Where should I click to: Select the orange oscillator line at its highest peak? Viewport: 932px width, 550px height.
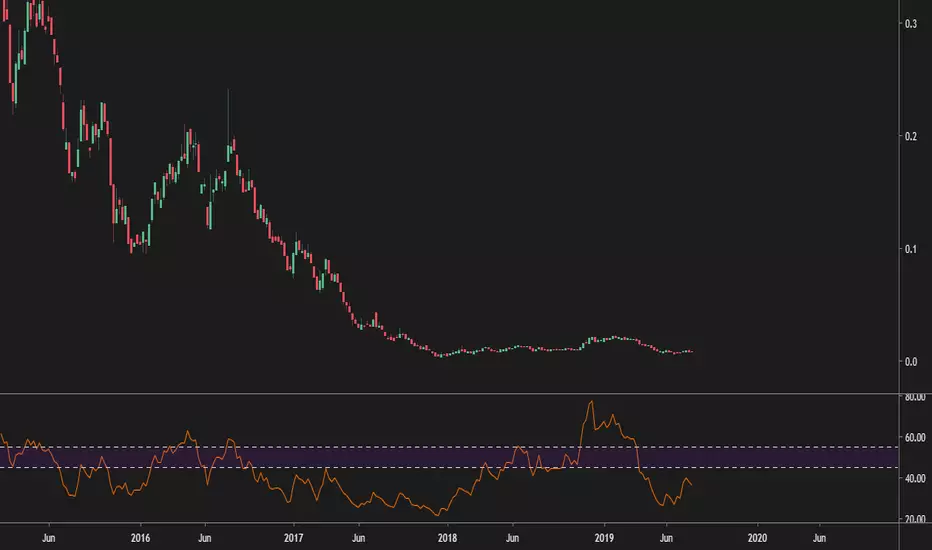point(591,403)
